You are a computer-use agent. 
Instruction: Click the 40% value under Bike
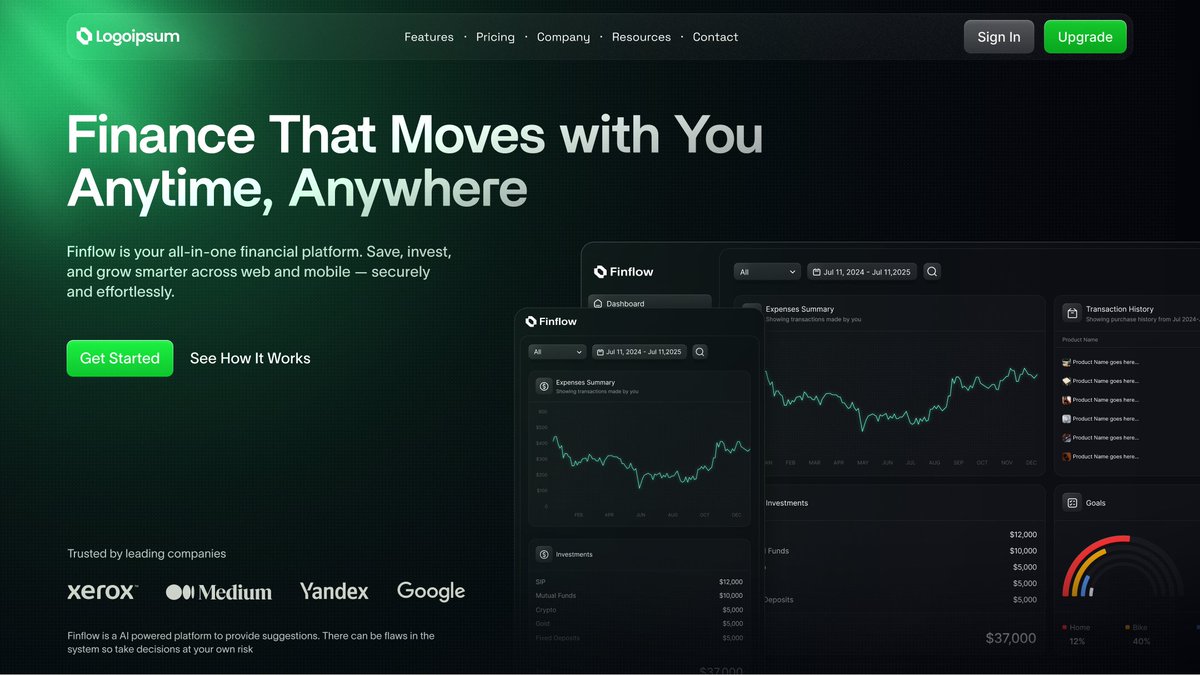tap(1141, 641)
